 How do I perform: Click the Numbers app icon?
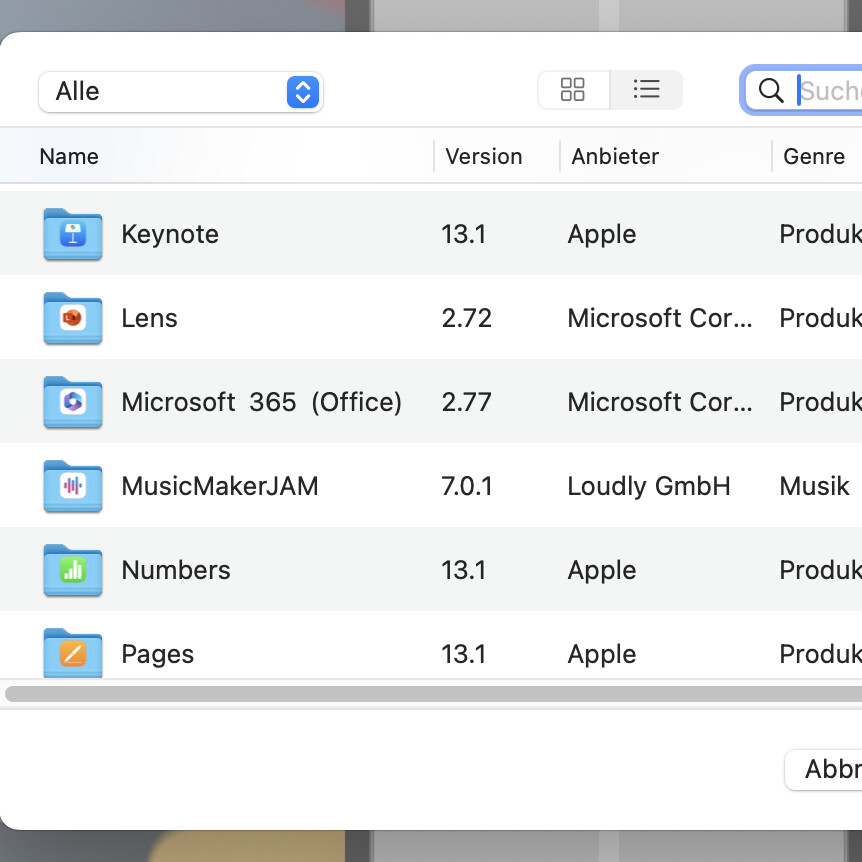tap(72, 570)
